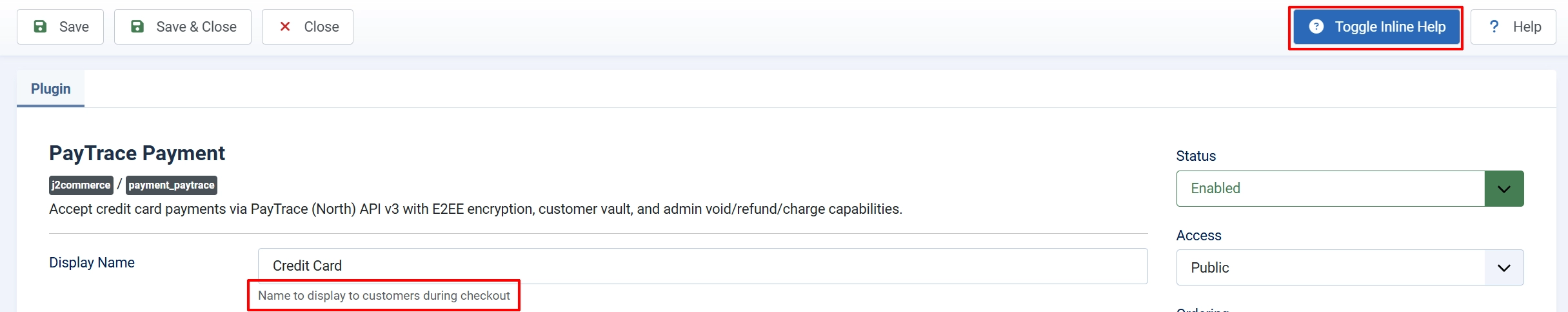Click the floppy disk icon on Save
Viewport: 1568px width, 312px height.
[x=40, y=26]
